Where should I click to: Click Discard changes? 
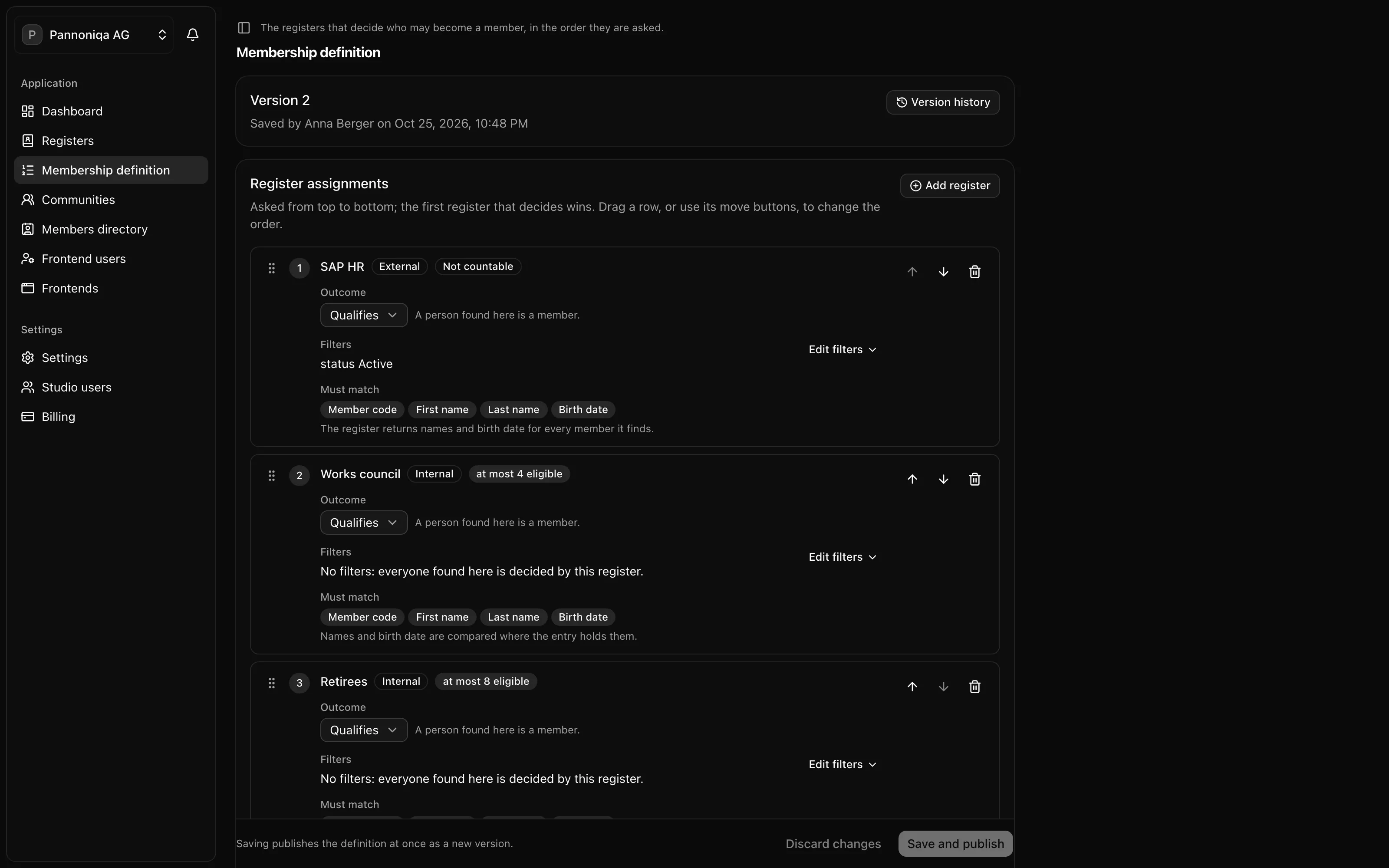833,843
